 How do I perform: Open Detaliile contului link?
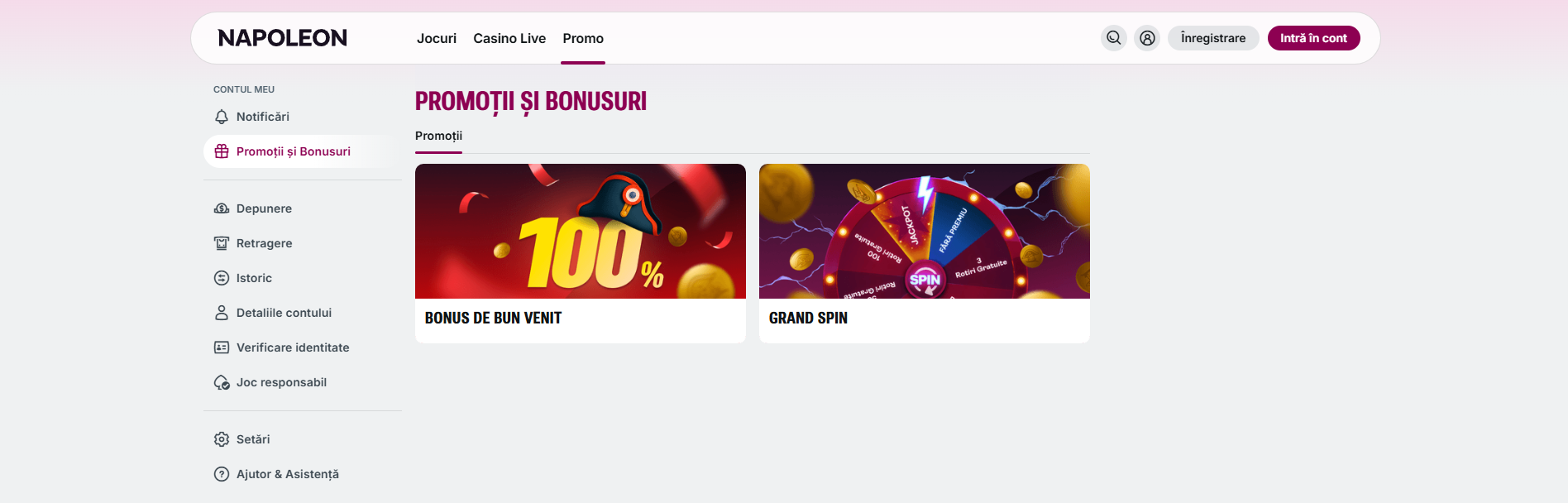(284, 313)
